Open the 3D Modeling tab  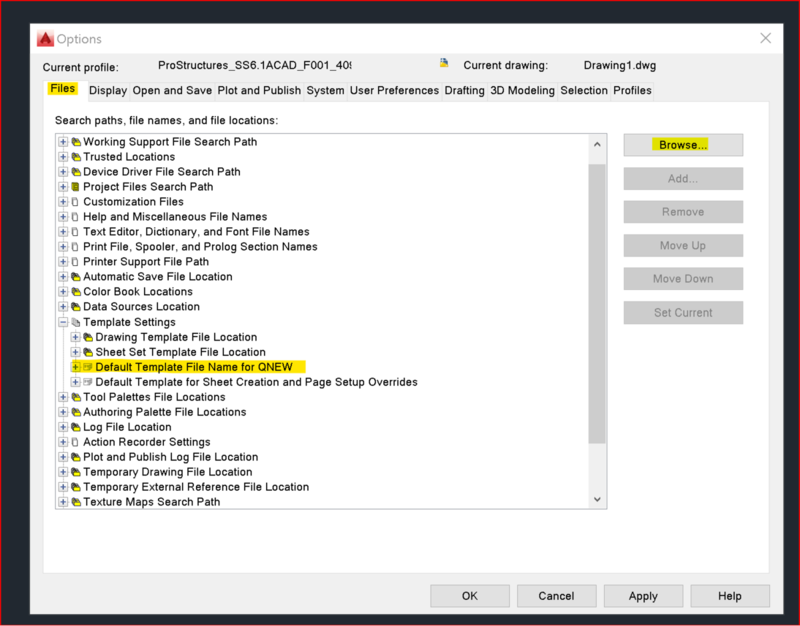click(522, 91)
